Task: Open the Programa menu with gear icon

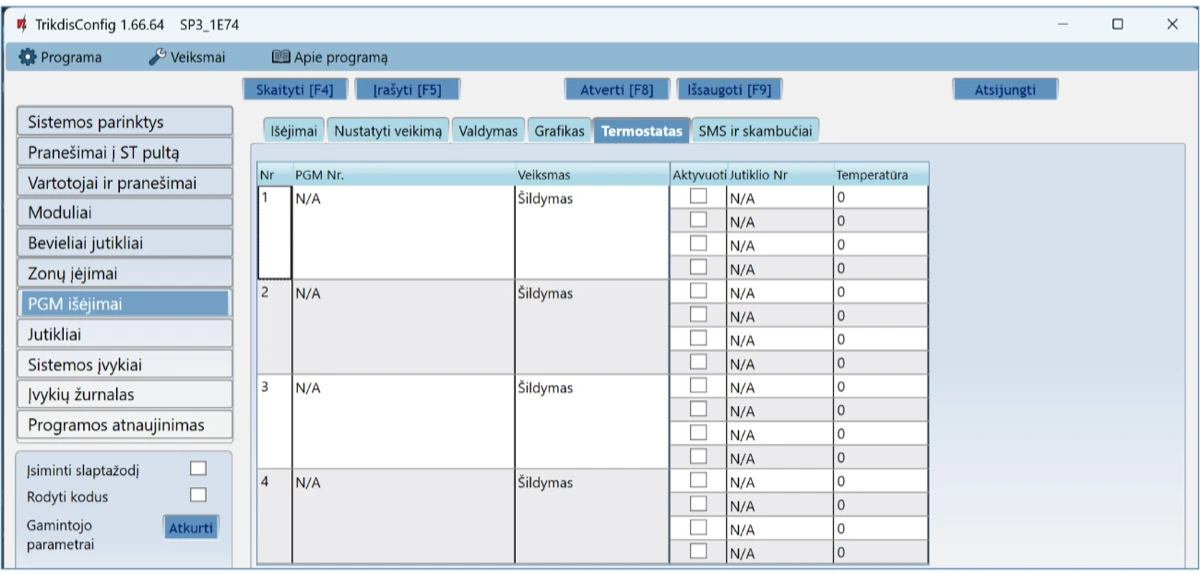Action: coord(61,57)
